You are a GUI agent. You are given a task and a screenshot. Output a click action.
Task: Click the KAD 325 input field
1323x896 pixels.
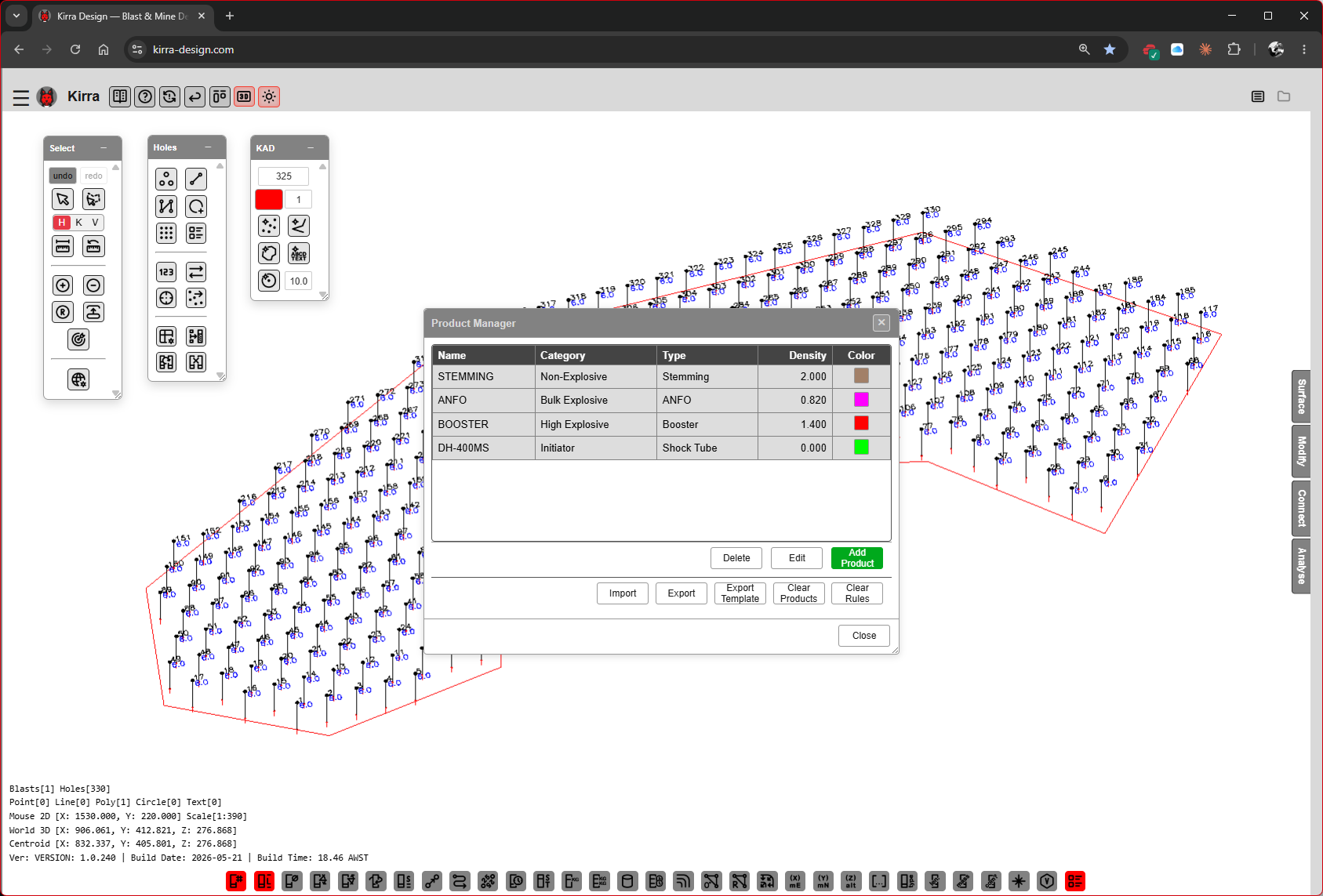pyautogui.click(x=284, y=176)
